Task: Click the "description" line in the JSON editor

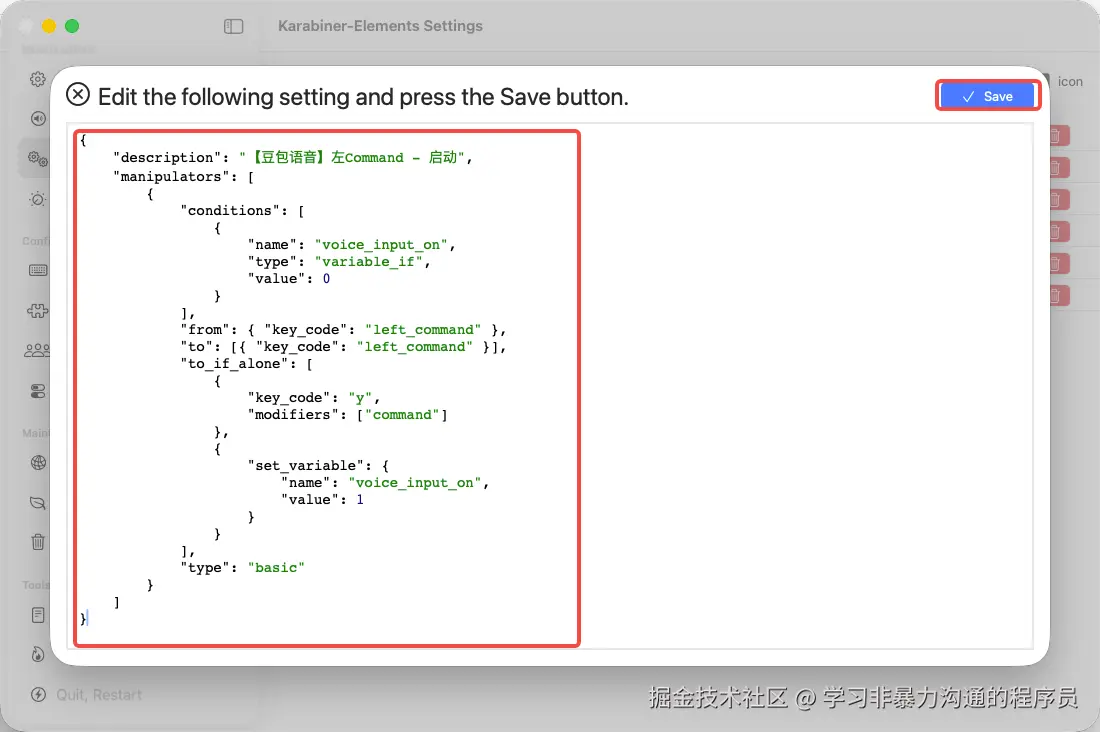Action: click(x=293, y=157)
